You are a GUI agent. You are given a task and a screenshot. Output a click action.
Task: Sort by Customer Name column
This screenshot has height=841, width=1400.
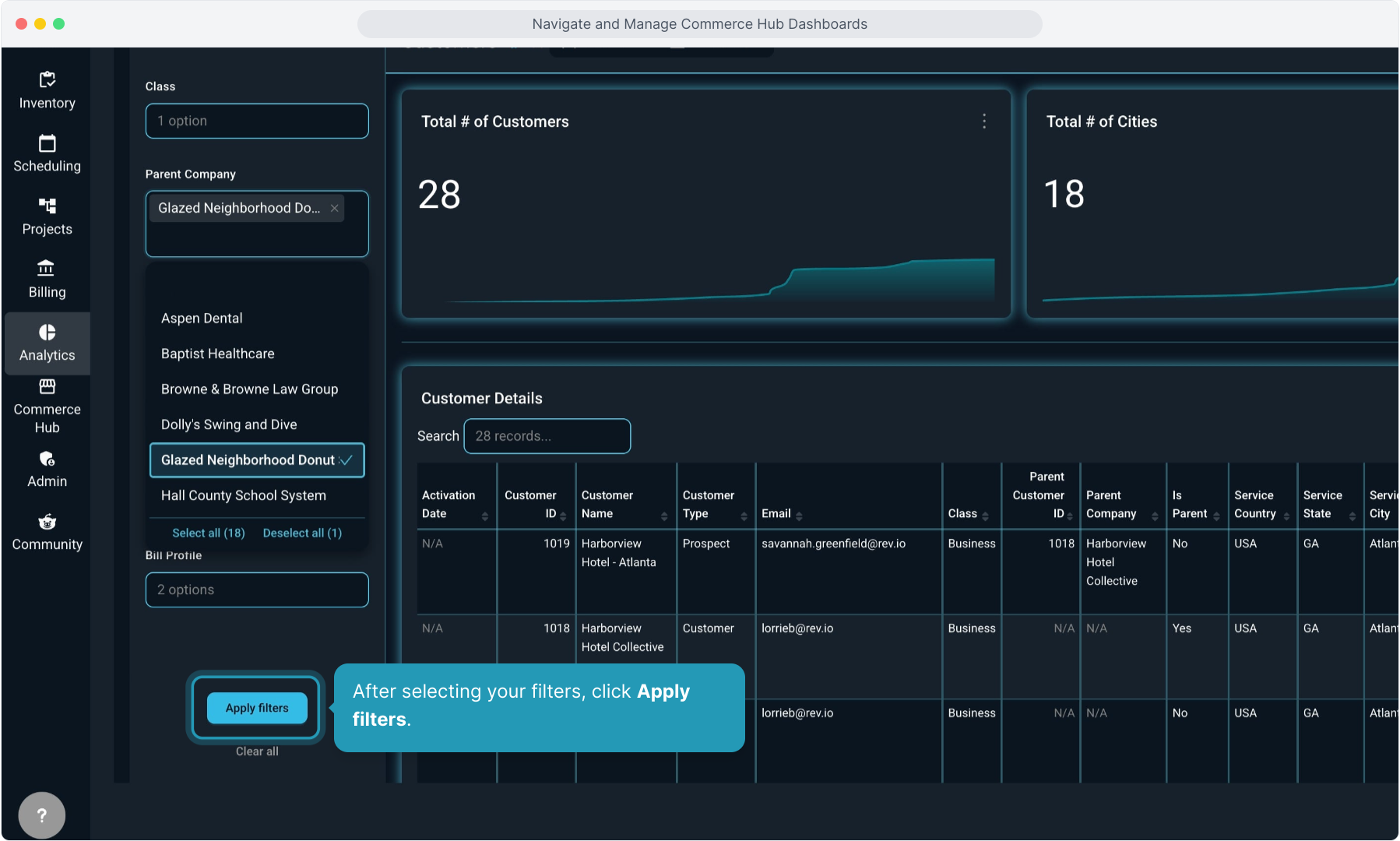663,516
